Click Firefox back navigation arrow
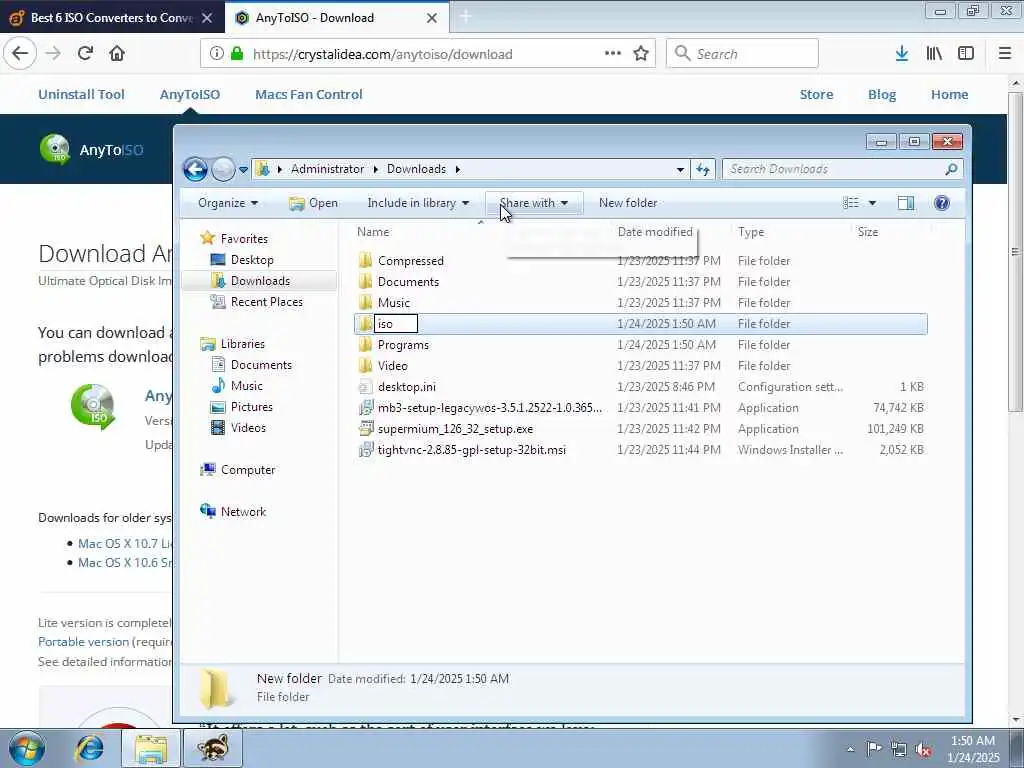 [20, 54]
